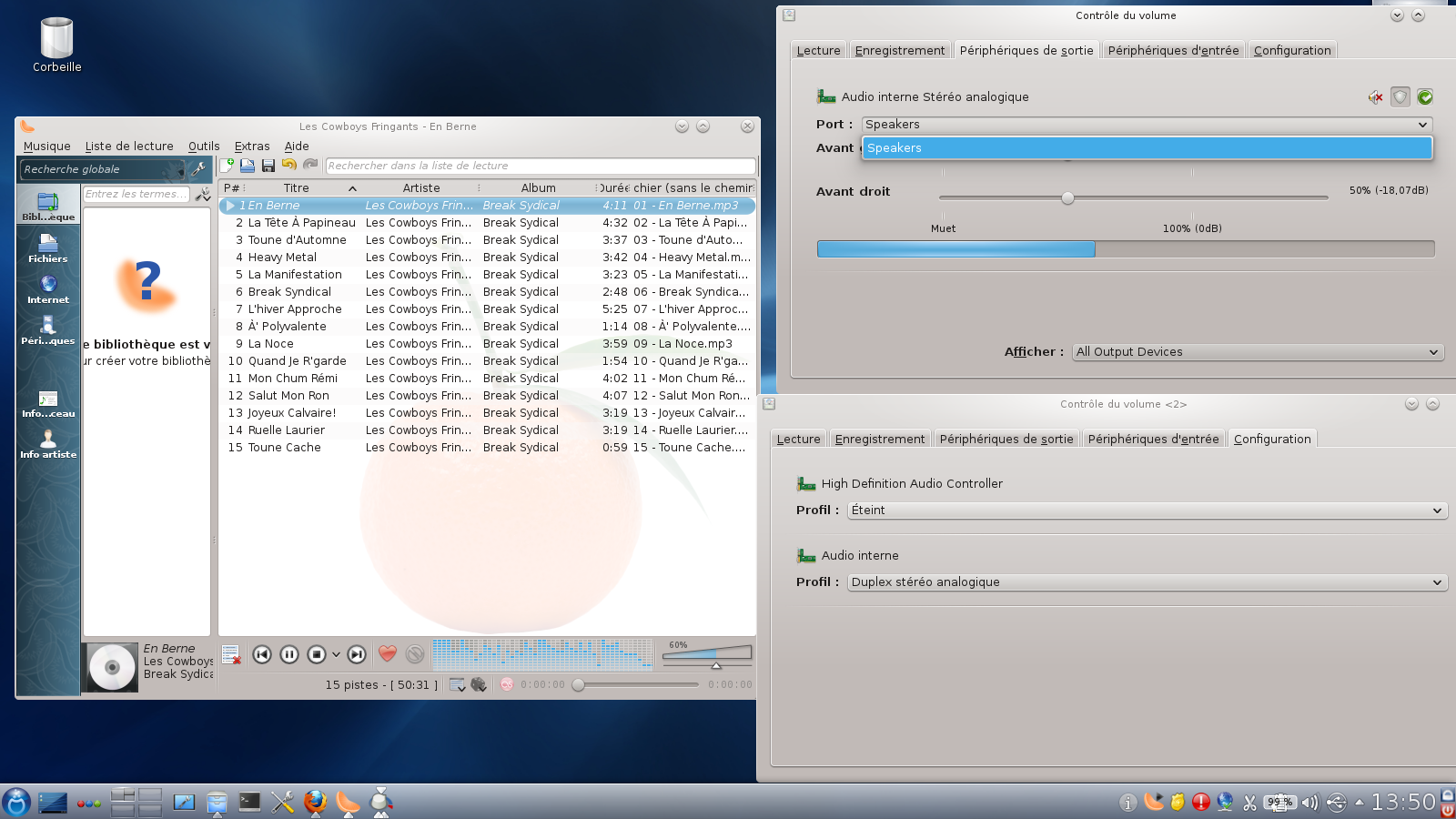This screenshot has height=819, width=1456.
Task: Open the Info artiste sidebar panel
Action: coord(48,444)
